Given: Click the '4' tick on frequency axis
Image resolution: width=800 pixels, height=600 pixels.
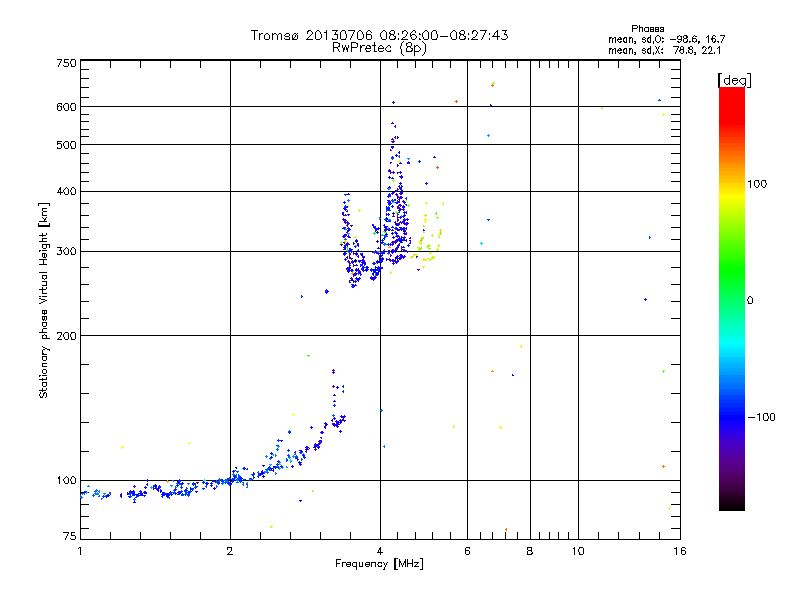Looking at the screenshot, I should 380,551.
